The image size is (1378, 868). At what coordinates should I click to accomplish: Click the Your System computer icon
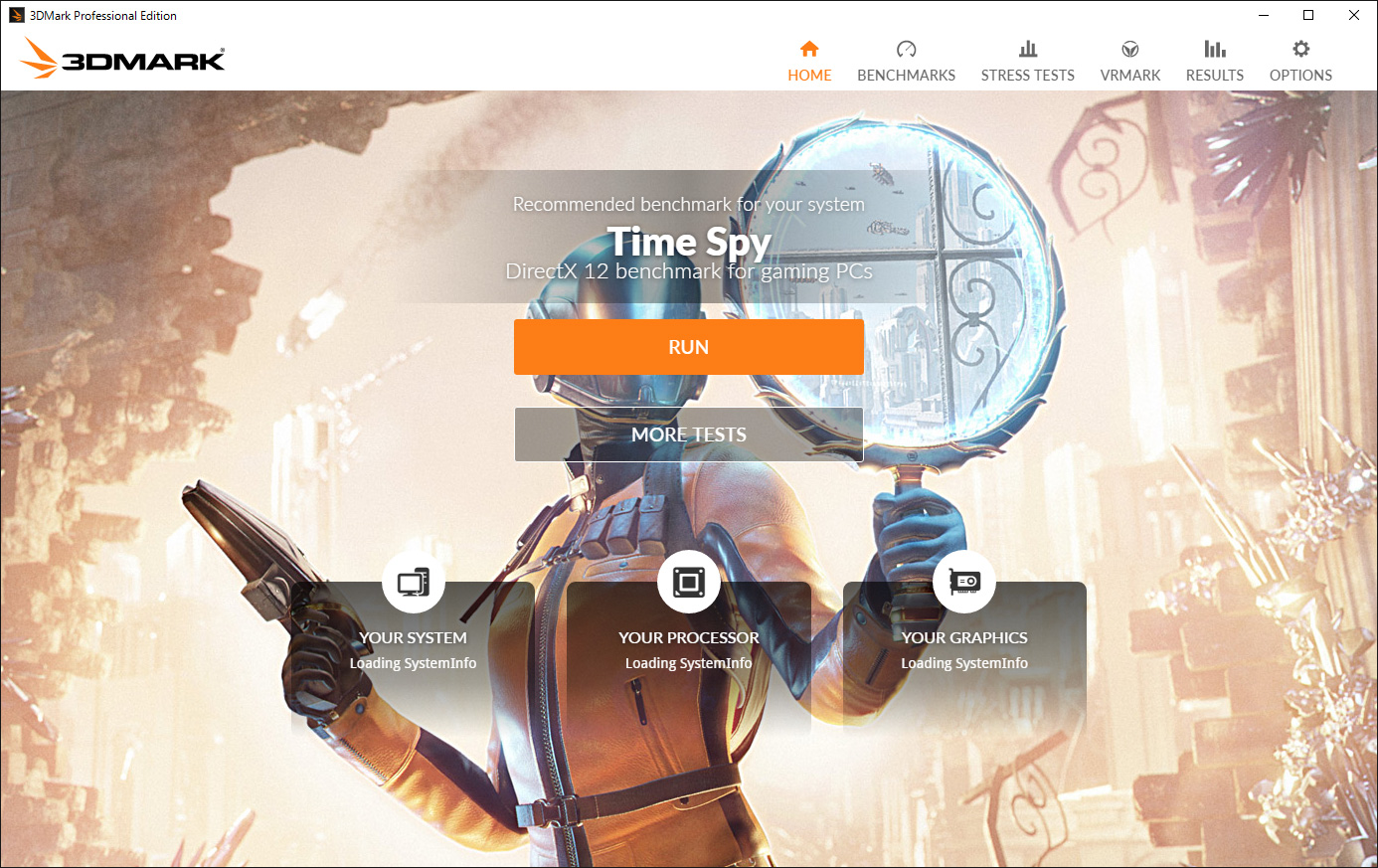413,582
